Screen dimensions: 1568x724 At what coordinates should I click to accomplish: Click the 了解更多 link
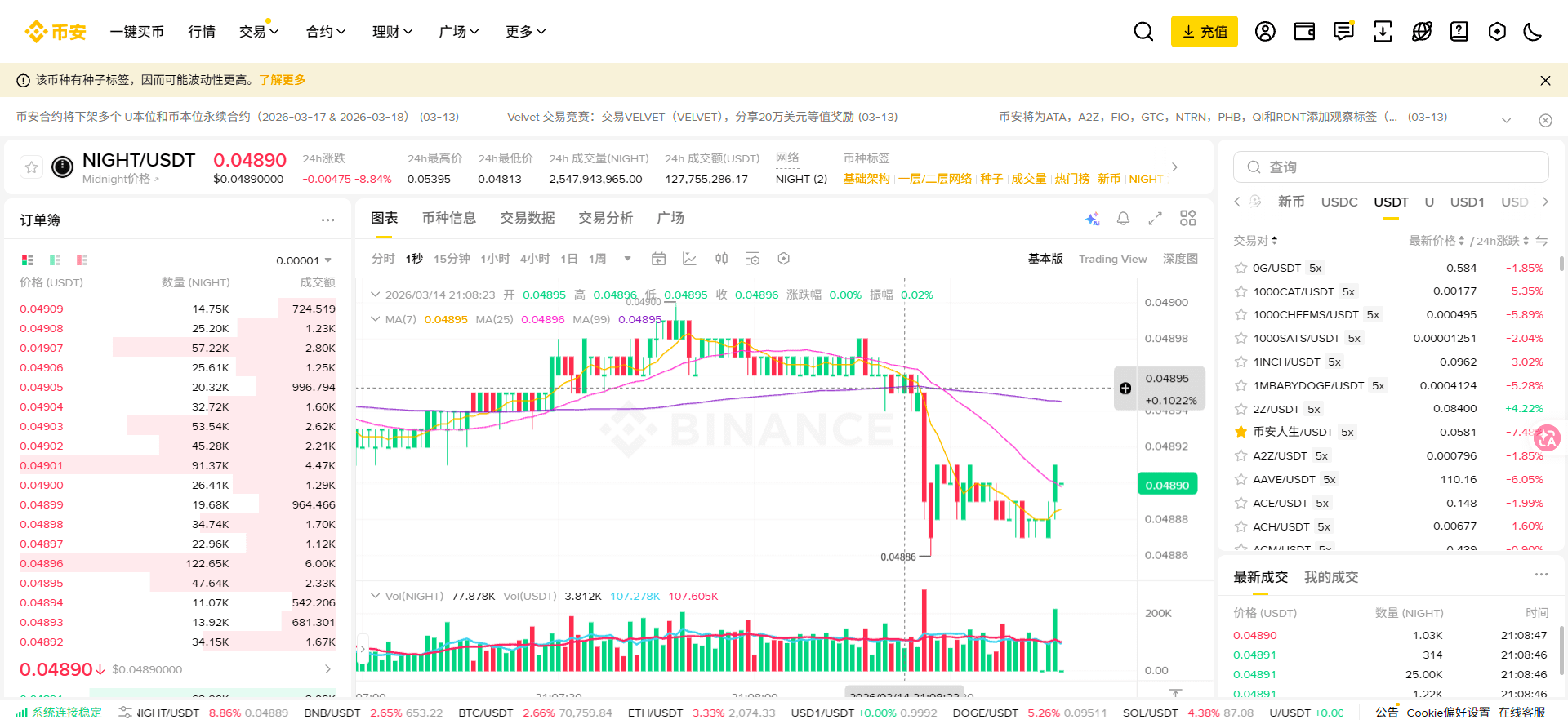point(283,80)
